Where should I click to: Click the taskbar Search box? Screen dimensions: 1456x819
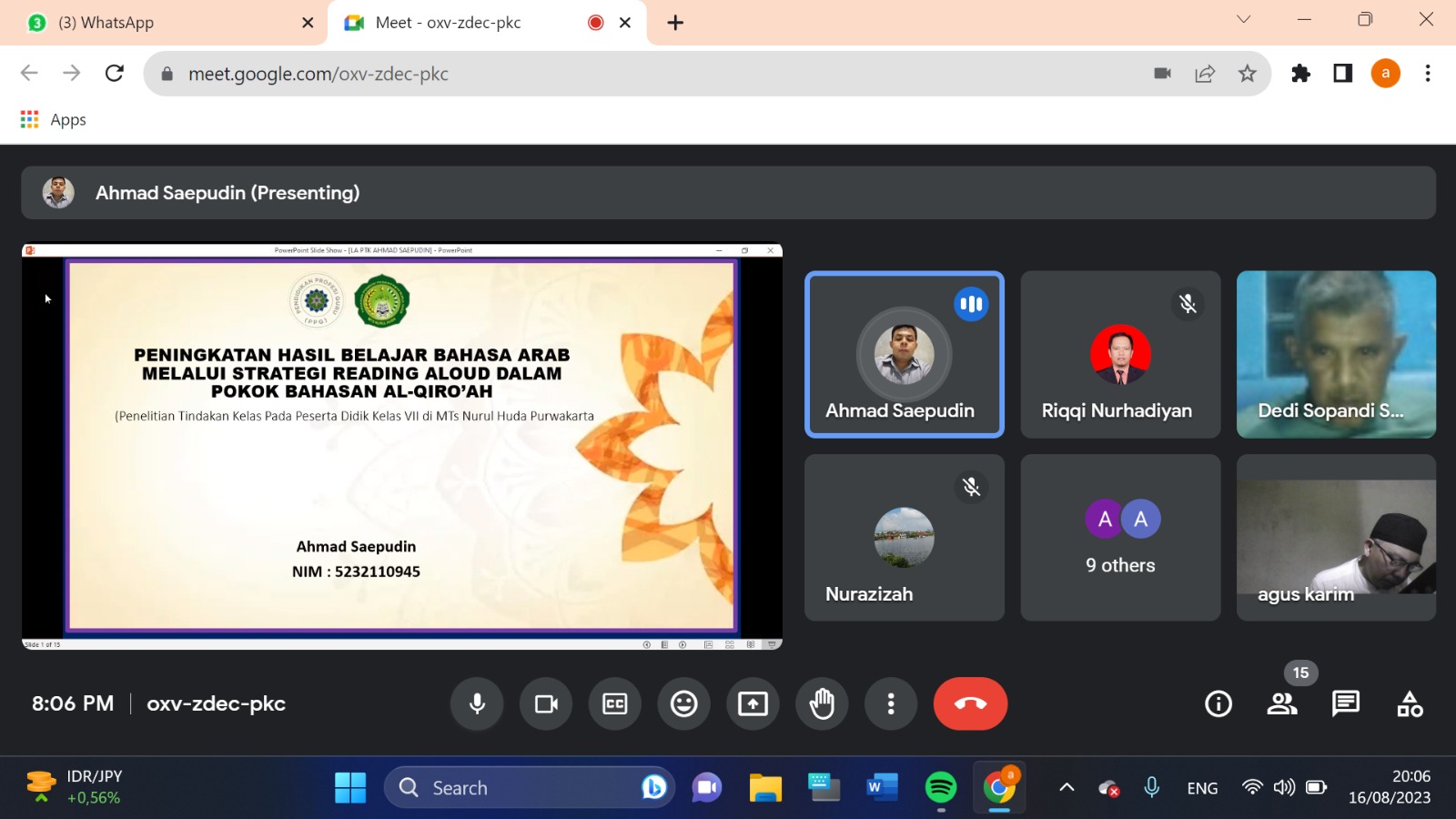click(x=530, y=788)
